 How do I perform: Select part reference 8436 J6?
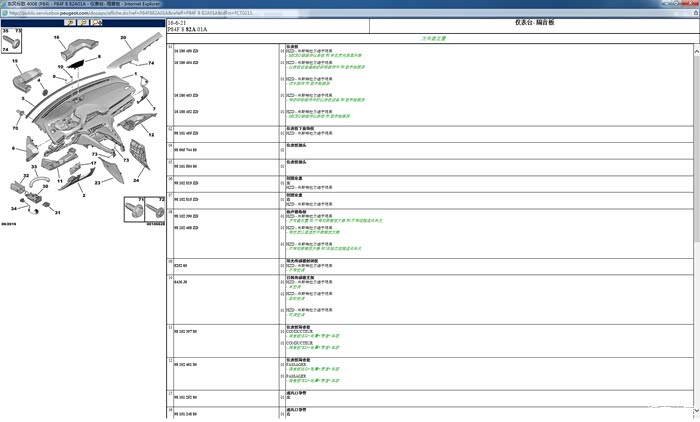pos(180,283)
